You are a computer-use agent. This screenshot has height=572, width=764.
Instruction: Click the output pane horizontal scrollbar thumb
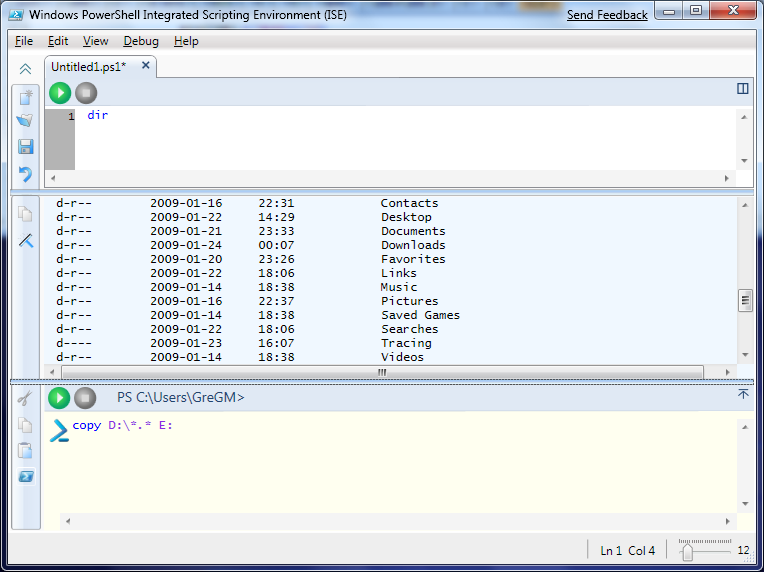tap(382, 372)
